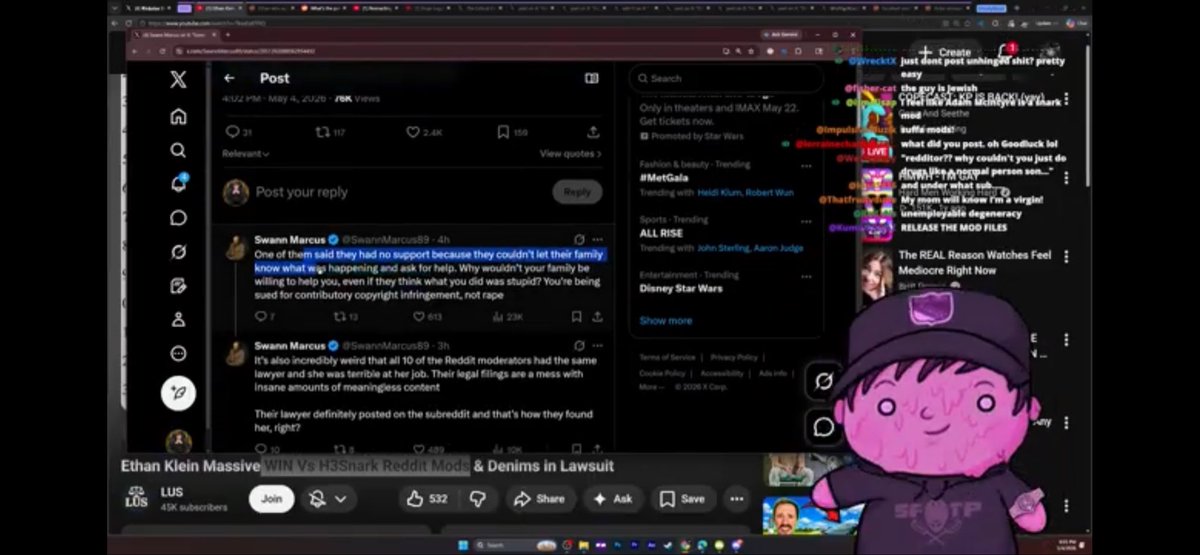Like the YouTube video with 532 likes
This screenshot has height=555, width=1200.
[x=425, y=498]
